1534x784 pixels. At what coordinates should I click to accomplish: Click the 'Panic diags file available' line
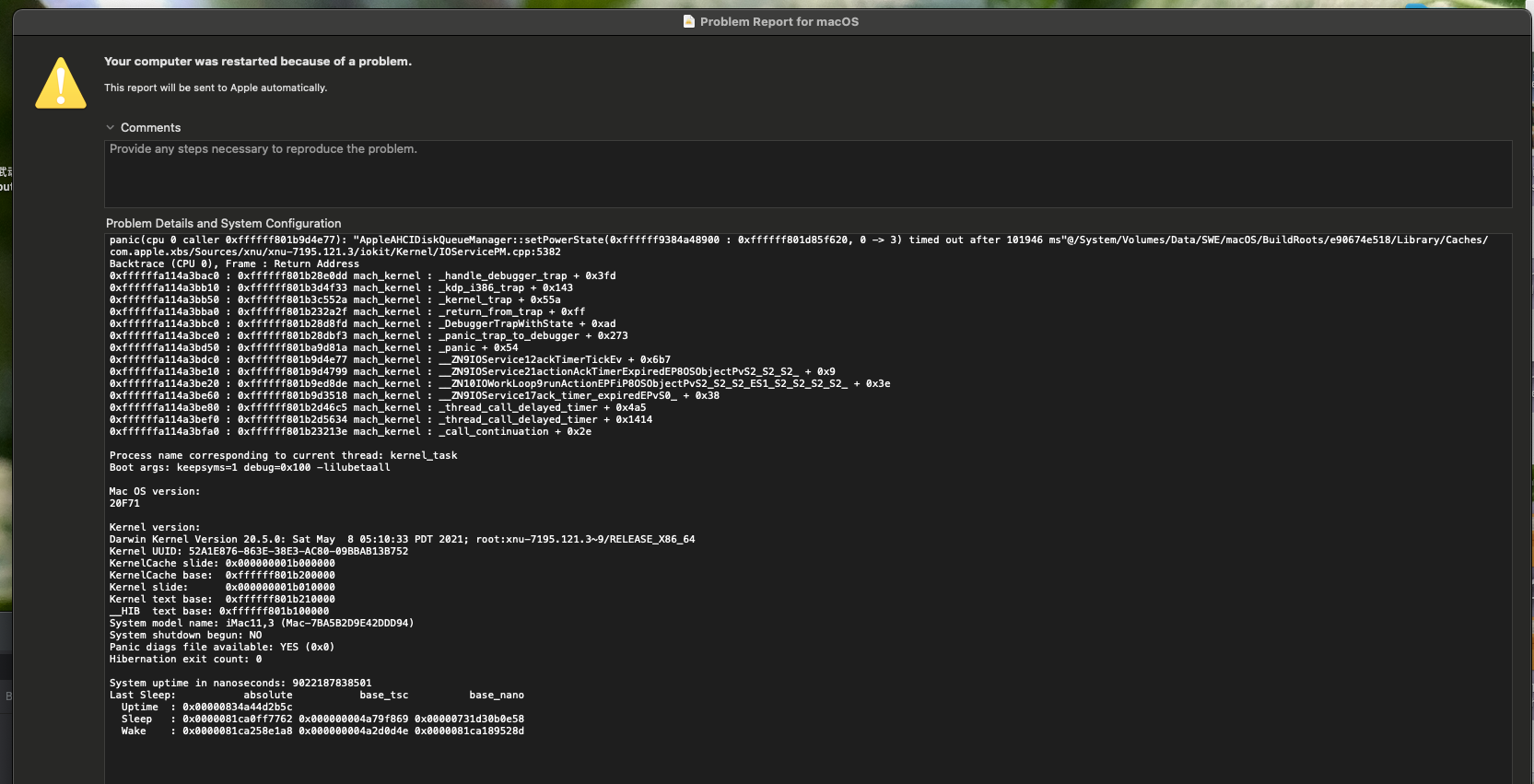click(x=222, y=647)
